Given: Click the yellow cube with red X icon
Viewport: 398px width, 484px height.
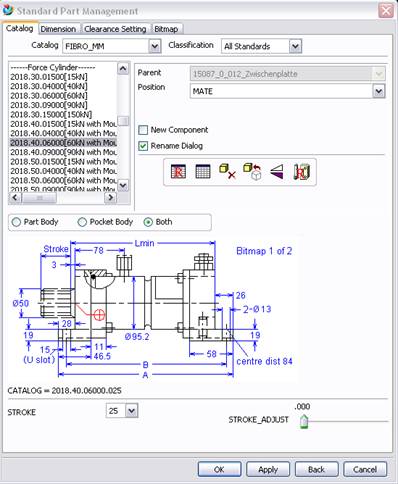Looking at the screenshot, I should (x=227, y=172).
